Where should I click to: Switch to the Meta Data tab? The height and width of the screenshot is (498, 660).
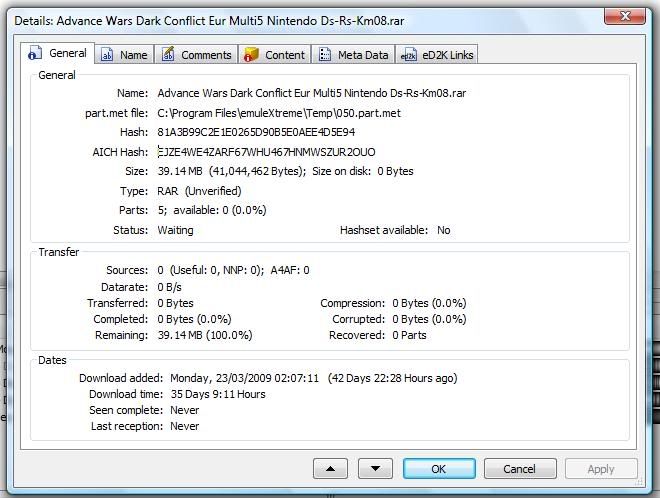pyautogui.click(x=353, y=55)
